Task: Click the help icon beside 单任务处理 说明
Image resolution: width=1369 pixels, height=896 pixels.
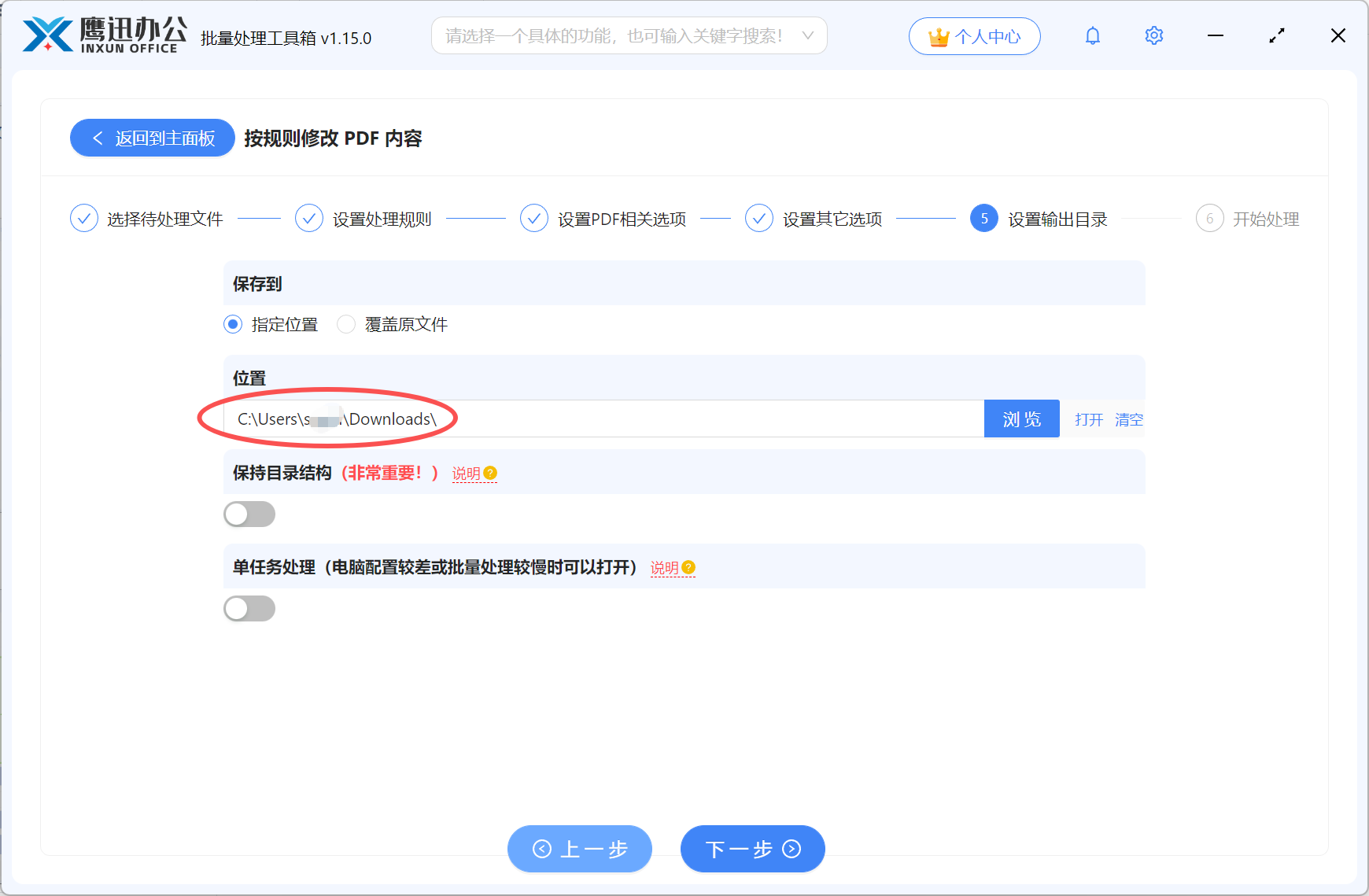Action: coord(688,566)
